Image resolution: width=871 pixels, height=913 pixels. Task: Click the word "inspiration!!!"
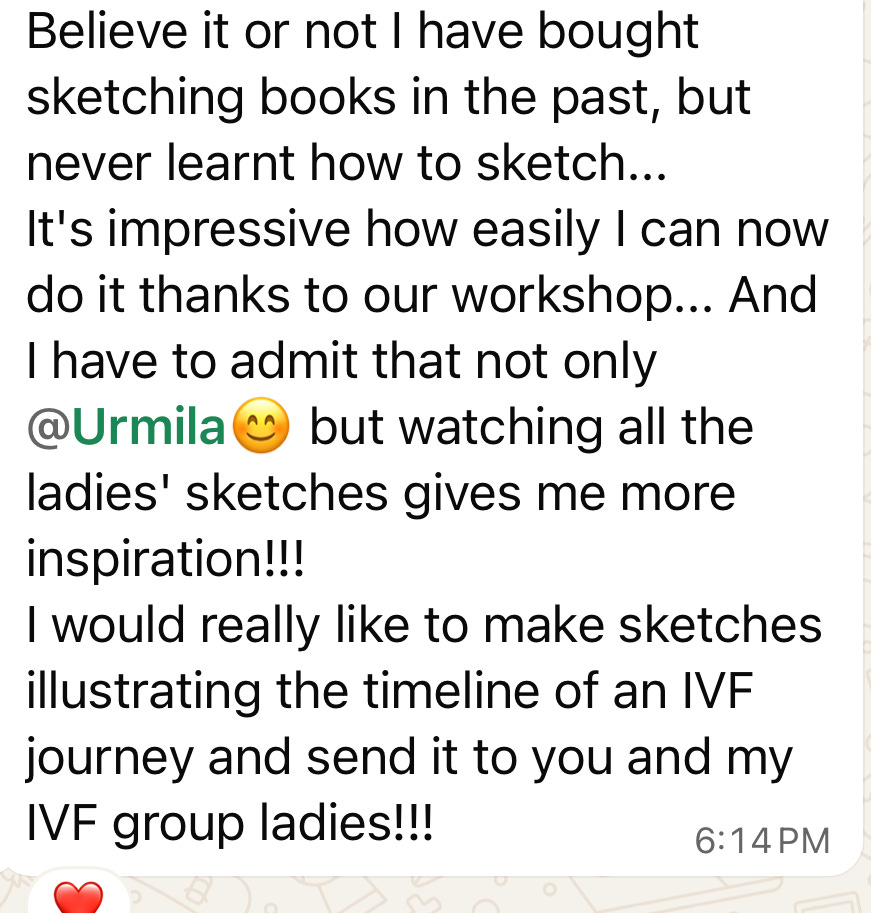coord(165,559)
